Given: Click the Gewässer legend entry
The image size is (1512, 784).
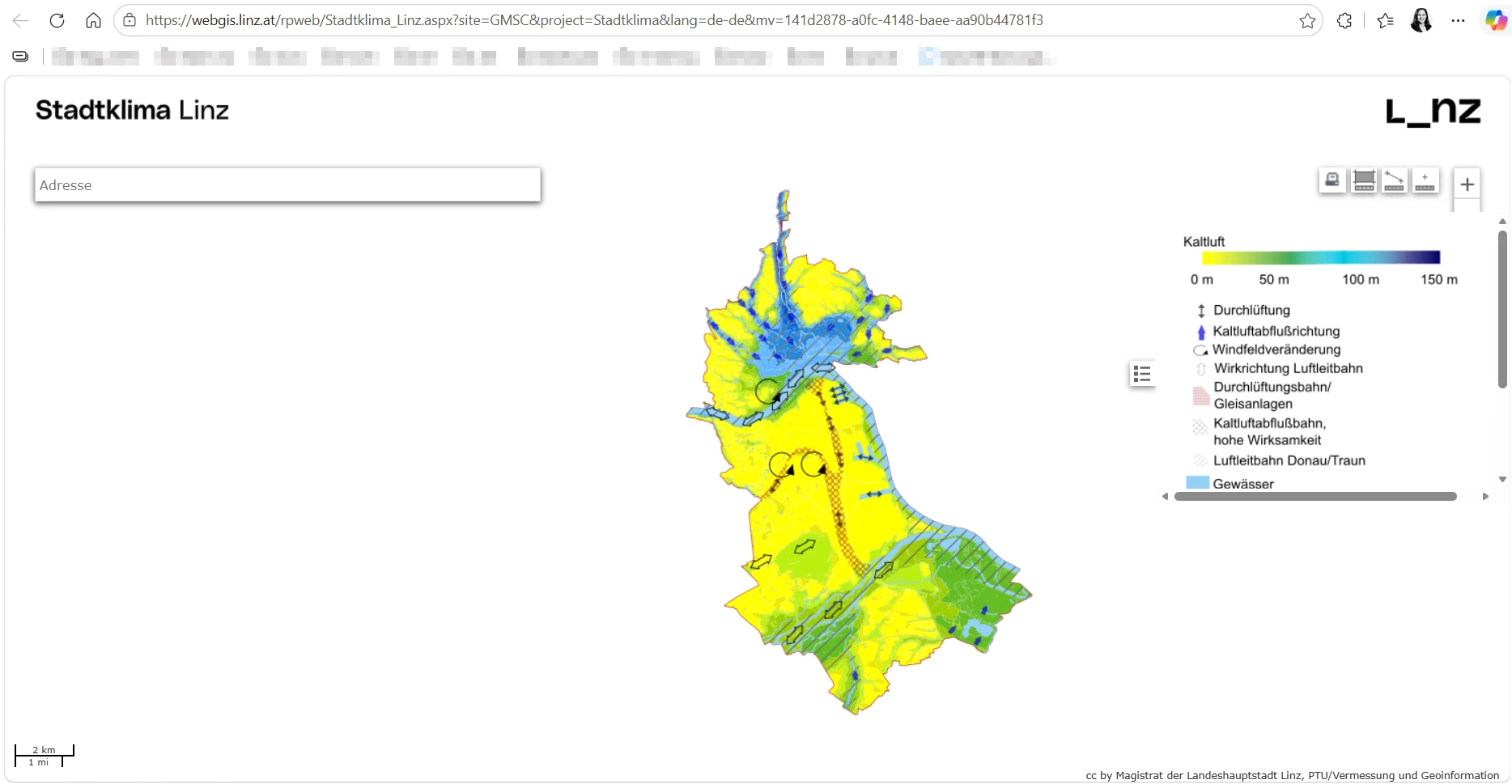Looking at the screenshot, I should tap(1243, 484).
